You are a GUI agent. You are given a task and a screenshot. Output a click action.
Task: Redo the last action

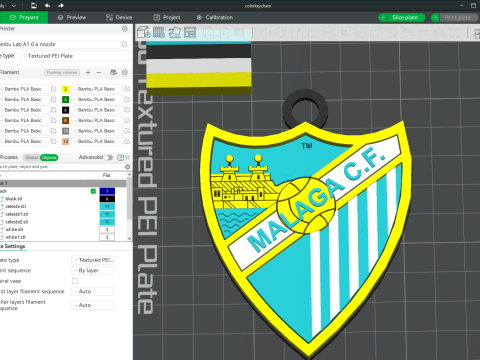point(61,6)
